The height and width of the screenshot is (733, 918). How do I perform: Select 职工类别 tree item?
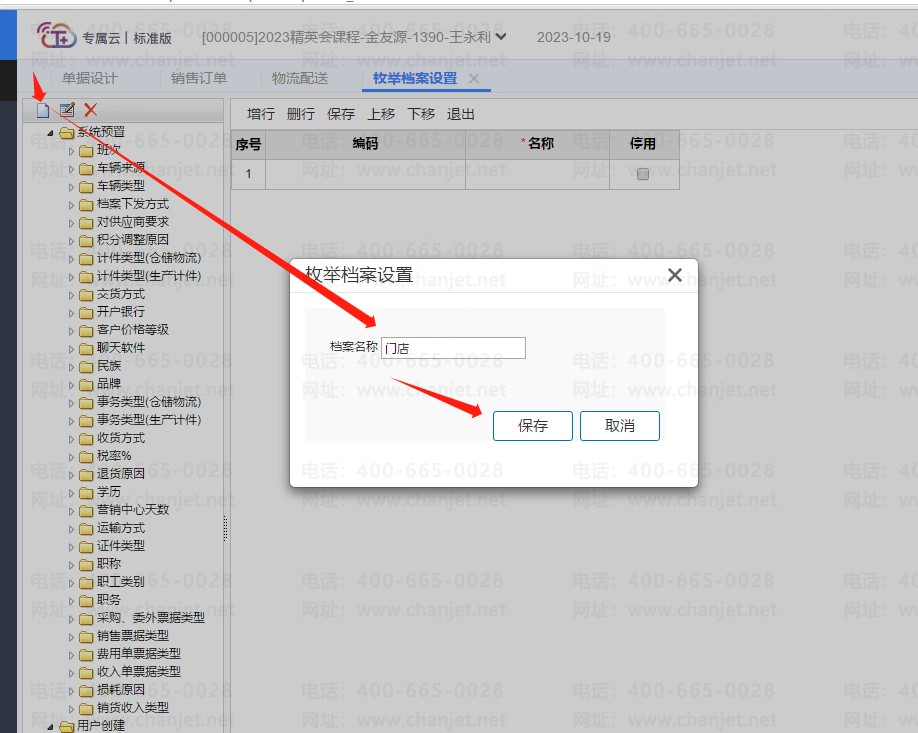[x=121, y=582]
